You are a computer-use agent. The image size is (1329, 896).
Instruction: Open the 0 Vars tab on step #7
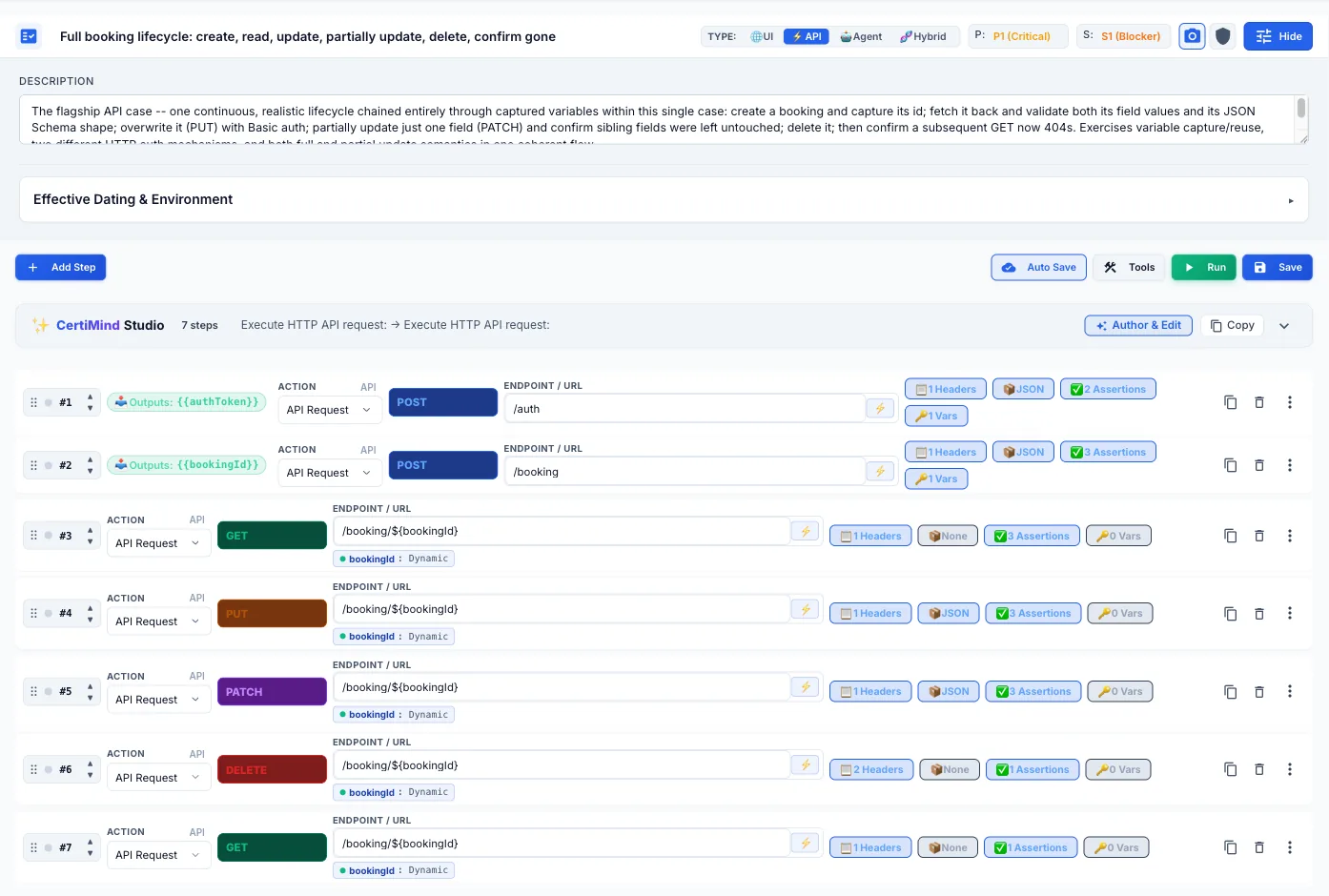pos(1116,847)
